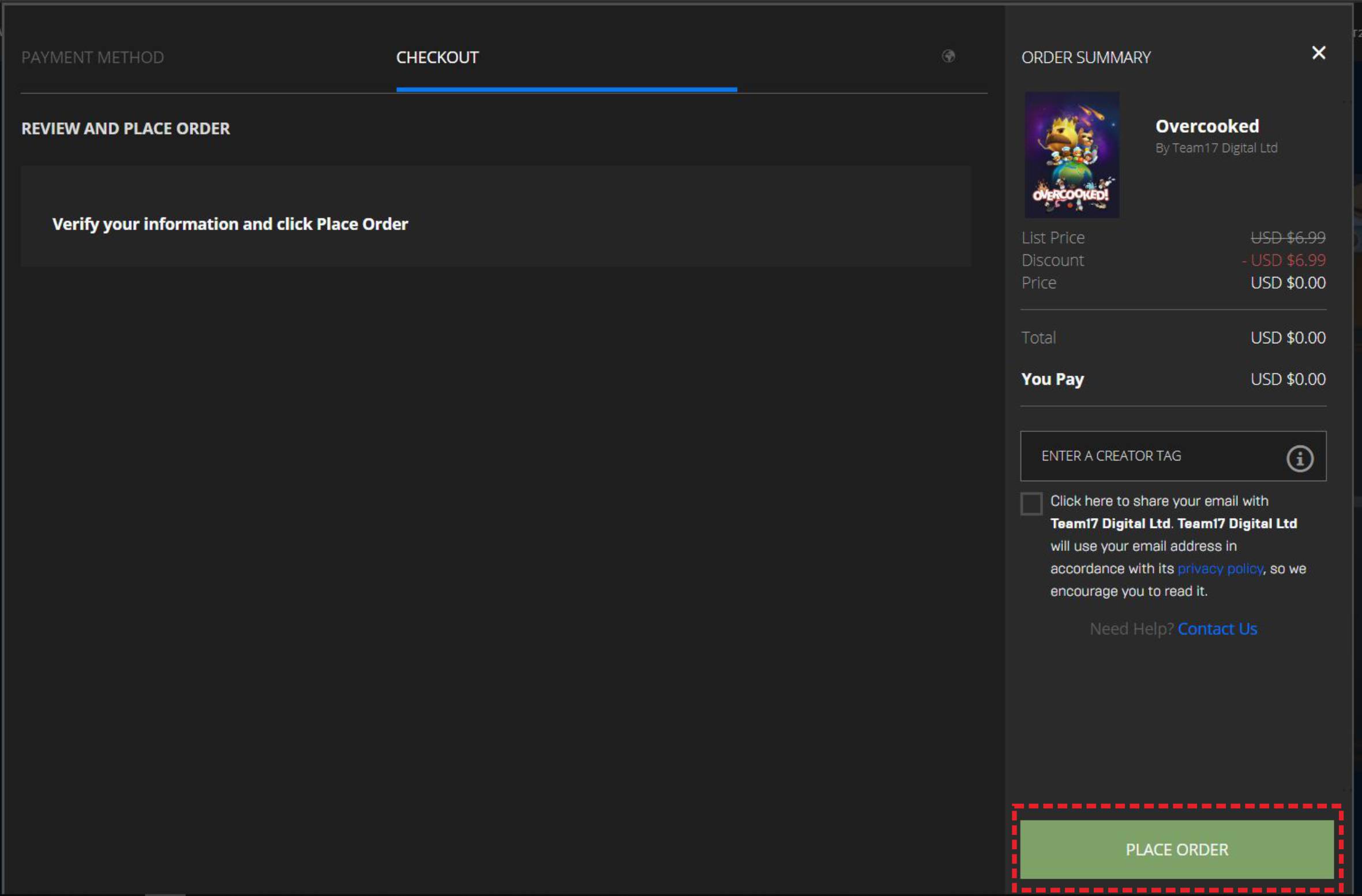Switch to the Payment Method tab
Viewport: 1362px width, 896px height.
coord(92,57)
